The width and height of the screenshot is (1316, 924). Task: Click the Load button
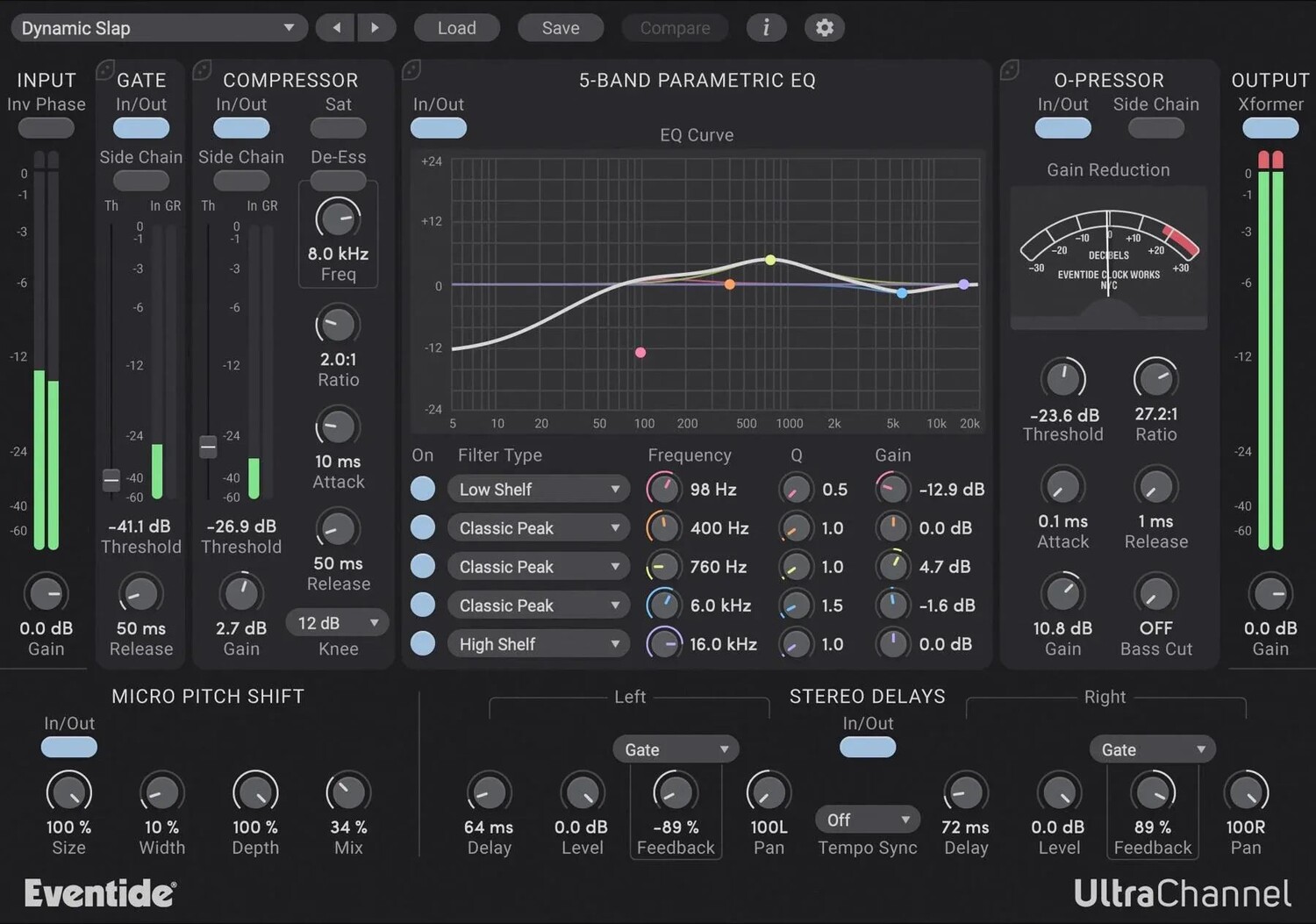(456, 28)
